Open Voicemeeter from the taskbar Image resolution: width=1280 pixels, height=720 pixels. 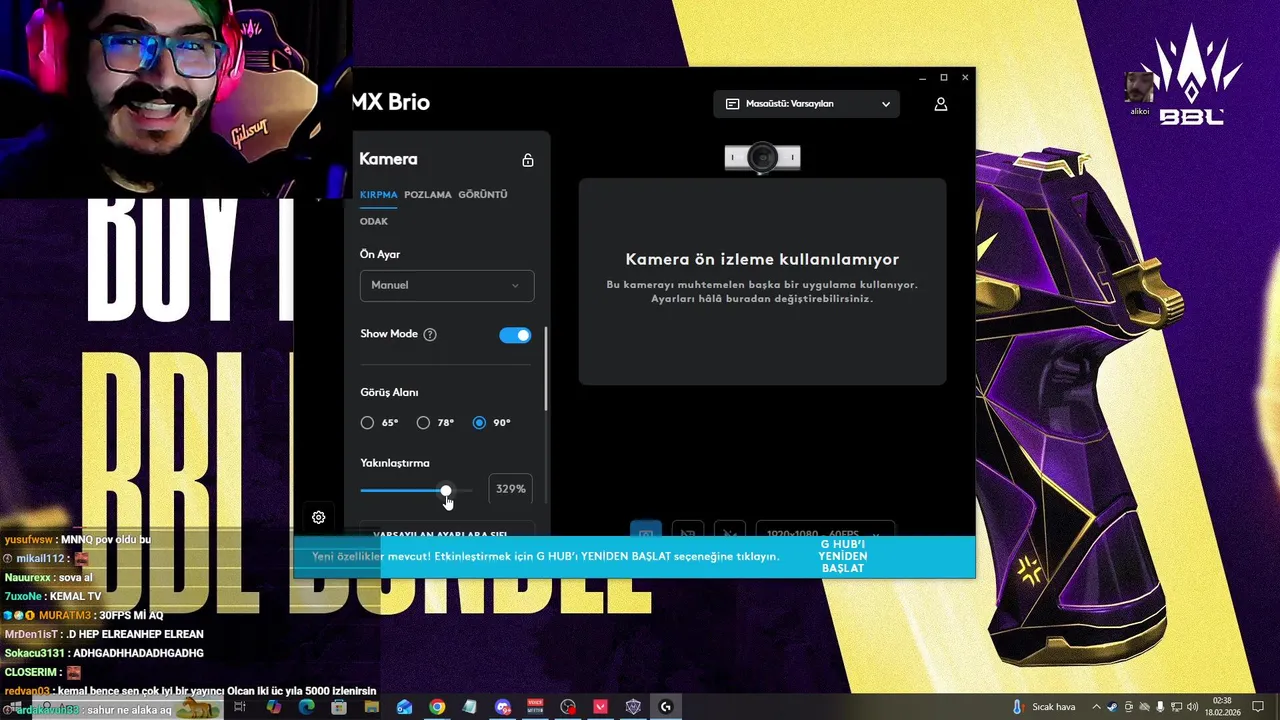[x=535, y=706]
